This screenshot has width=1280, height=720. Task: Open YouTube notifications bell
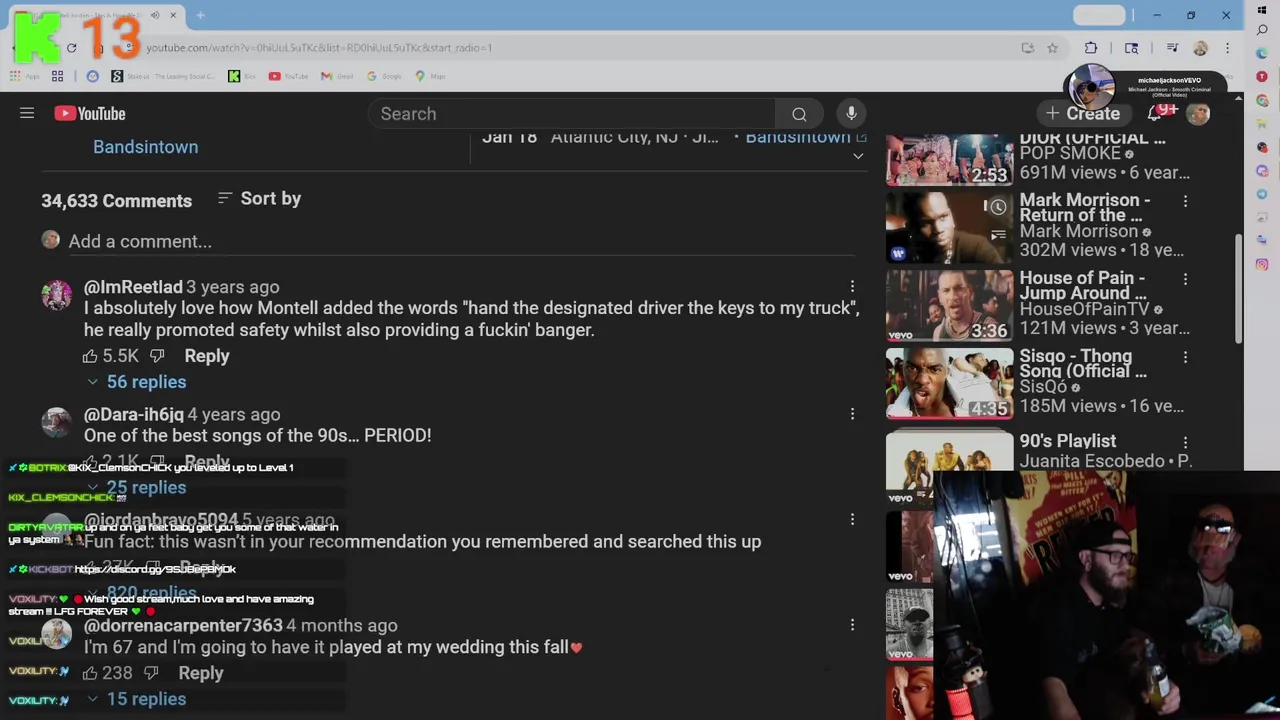[1156, 114]
